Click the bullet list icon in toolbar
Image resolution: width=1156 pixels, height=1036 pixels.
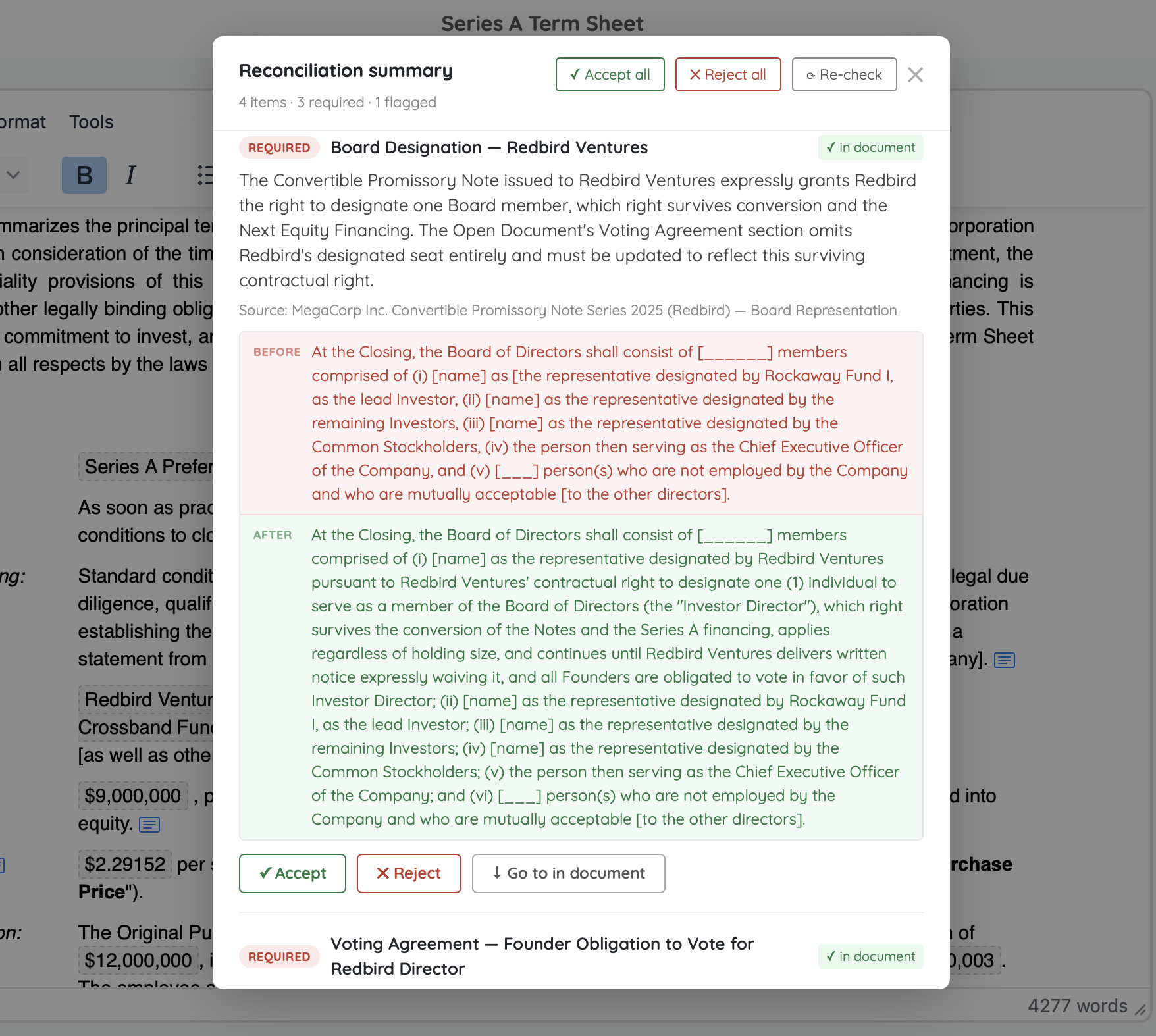point(205,175)
